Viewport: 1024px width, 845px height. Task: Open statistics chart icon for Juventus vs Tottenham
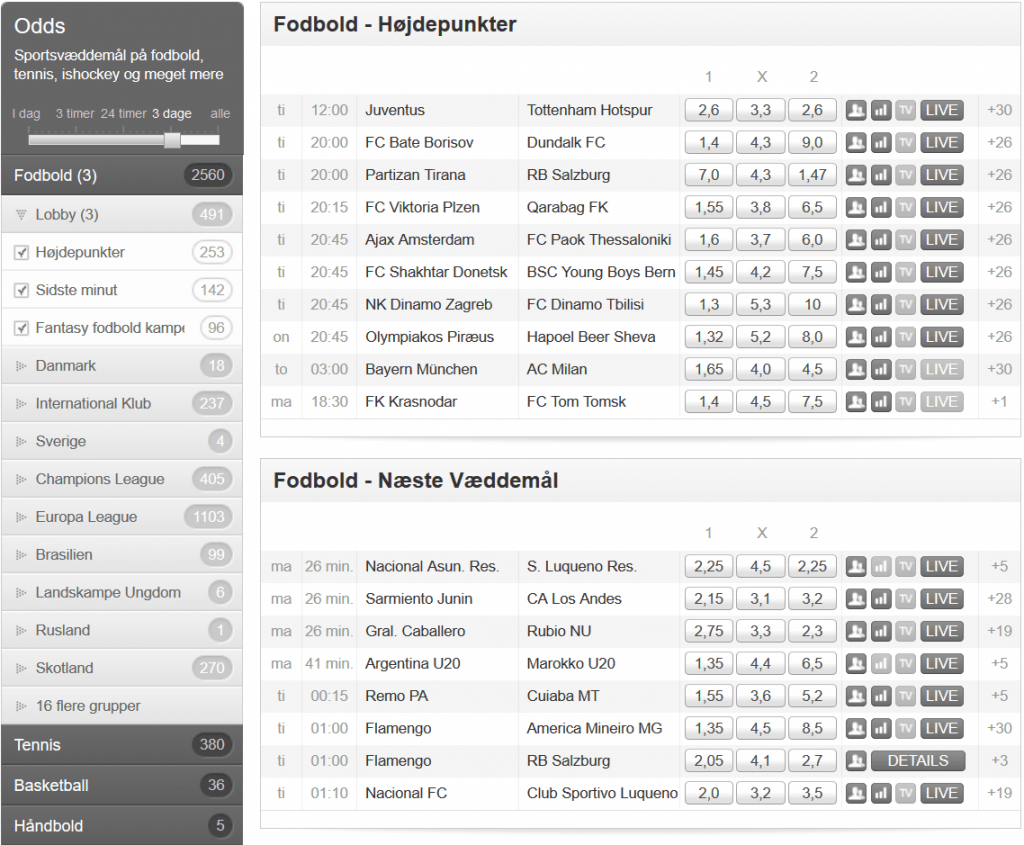tap(880, 110)
